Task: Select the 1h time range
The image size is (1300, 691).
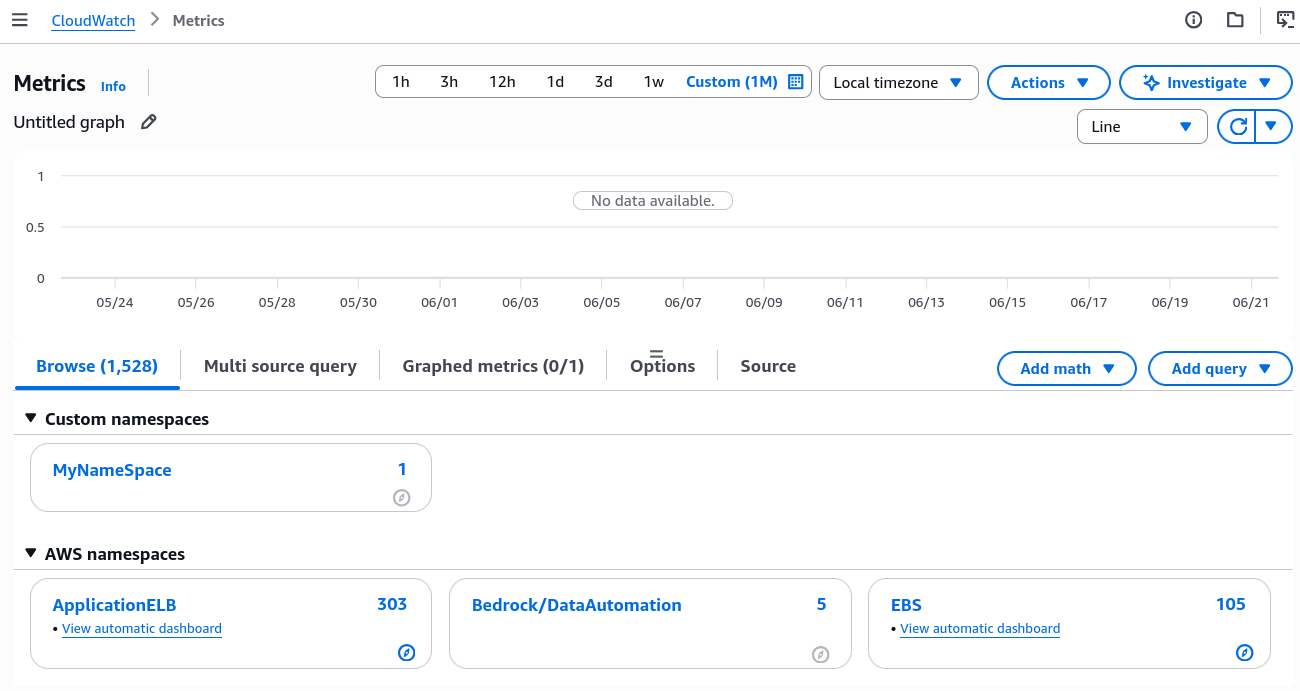Action: [x=400, y=82]
